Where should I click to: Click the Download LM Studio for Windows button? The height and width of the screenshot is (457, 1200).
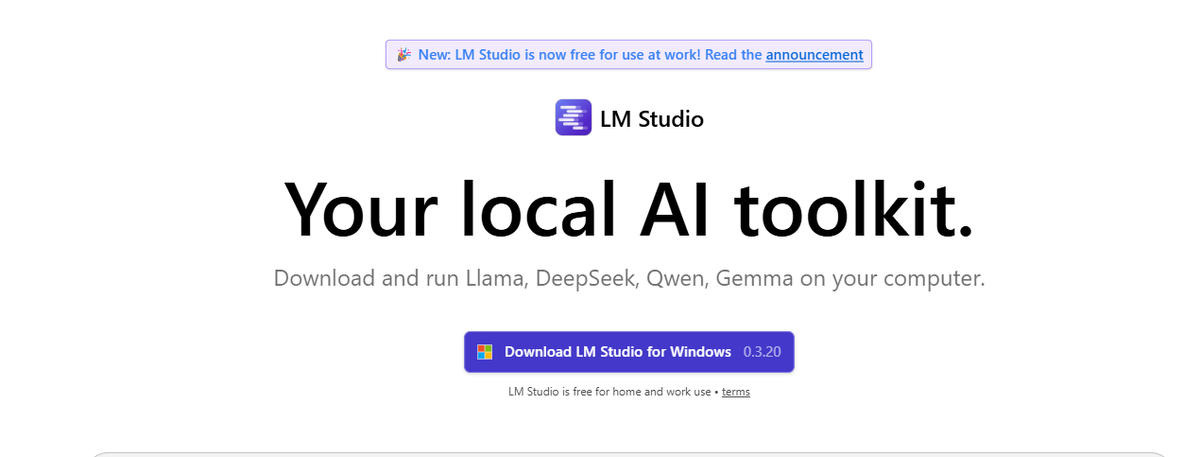pos(629,352)
